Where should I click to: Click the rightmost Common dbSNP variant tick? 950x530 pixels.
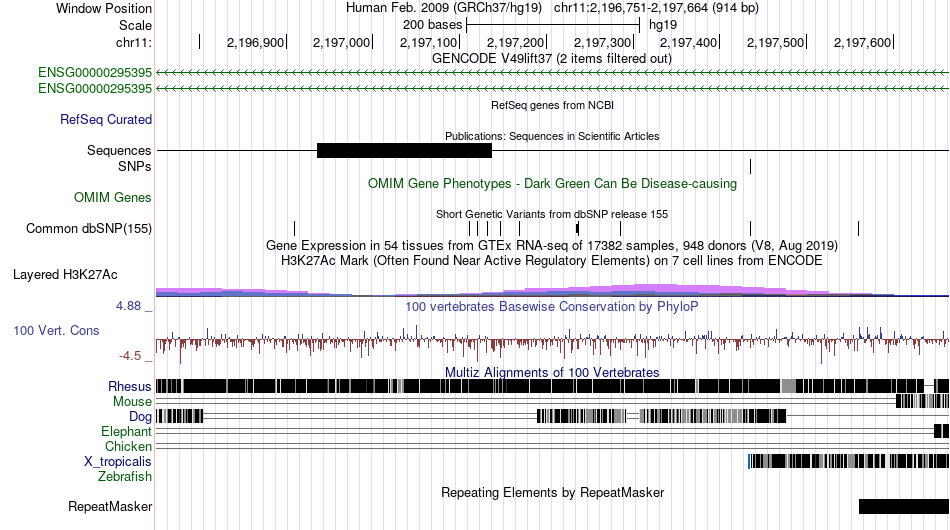click(x=859, y=228)
